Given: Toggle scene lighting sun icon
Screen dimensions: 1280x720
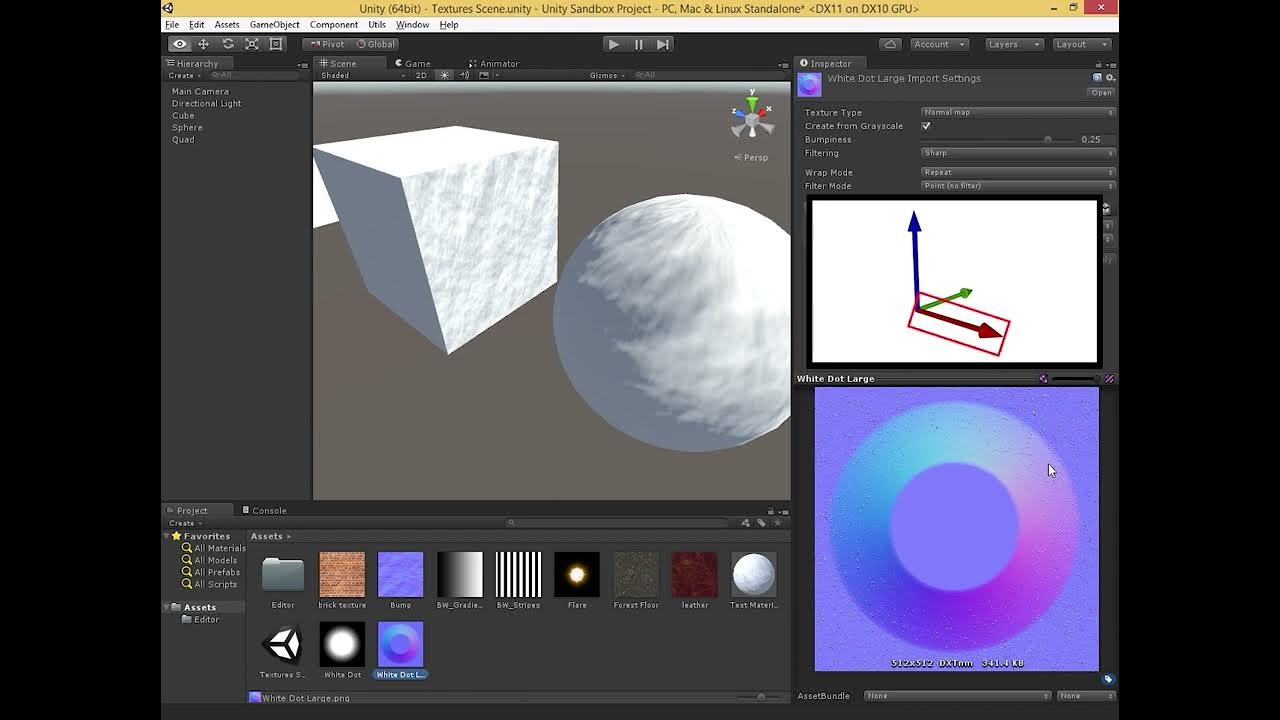Looking at the screenshot, I should tap(445, 75).
